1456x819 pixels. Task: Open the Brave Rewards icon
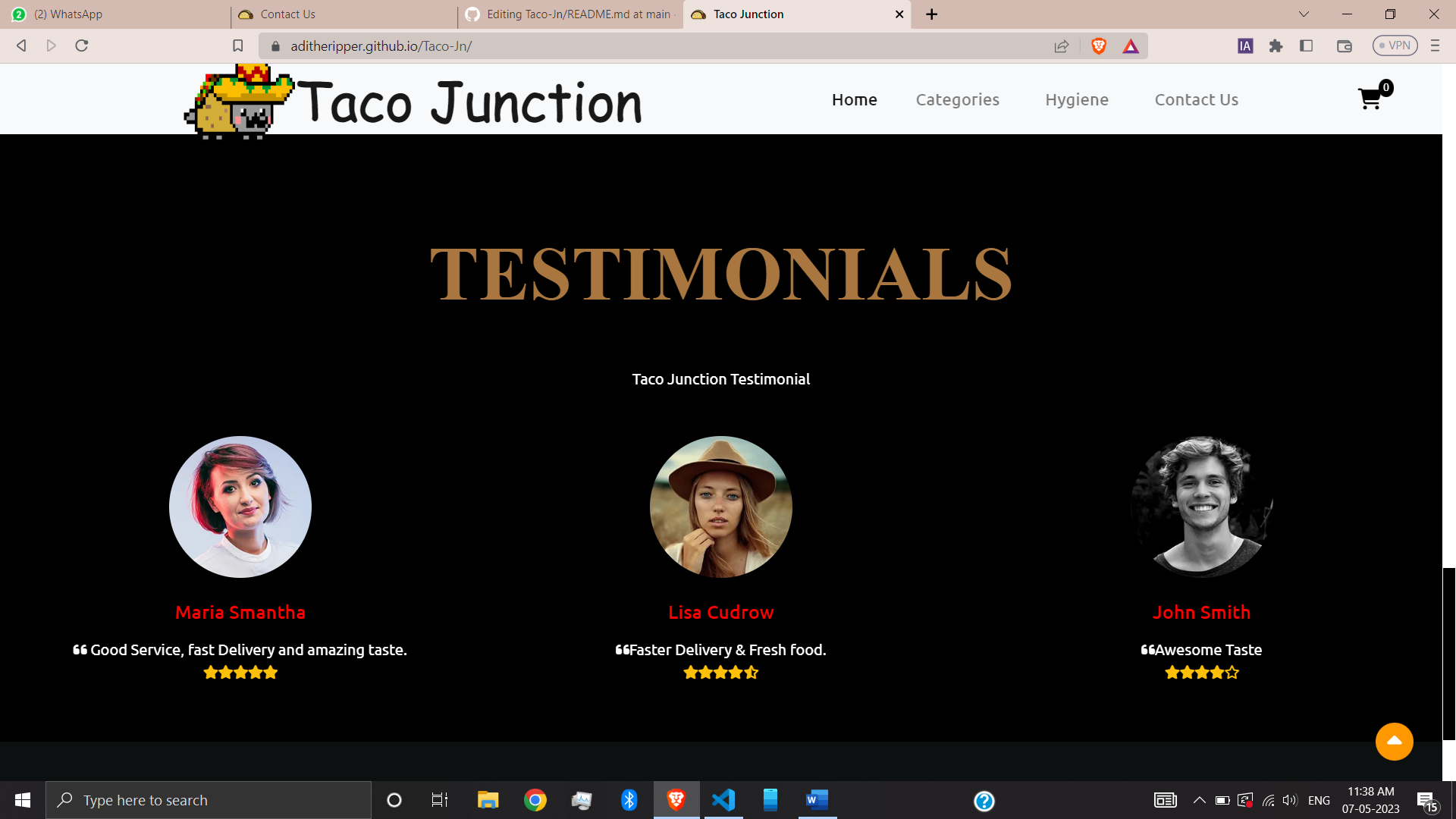point(1131,45)
